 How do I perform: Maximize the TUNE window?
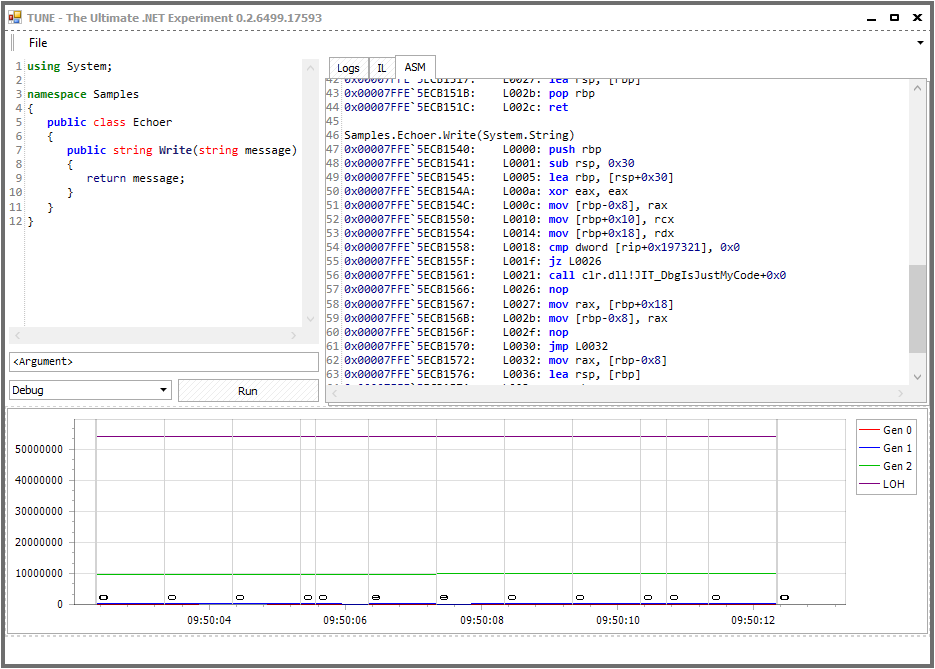click(x=894, y=17)
